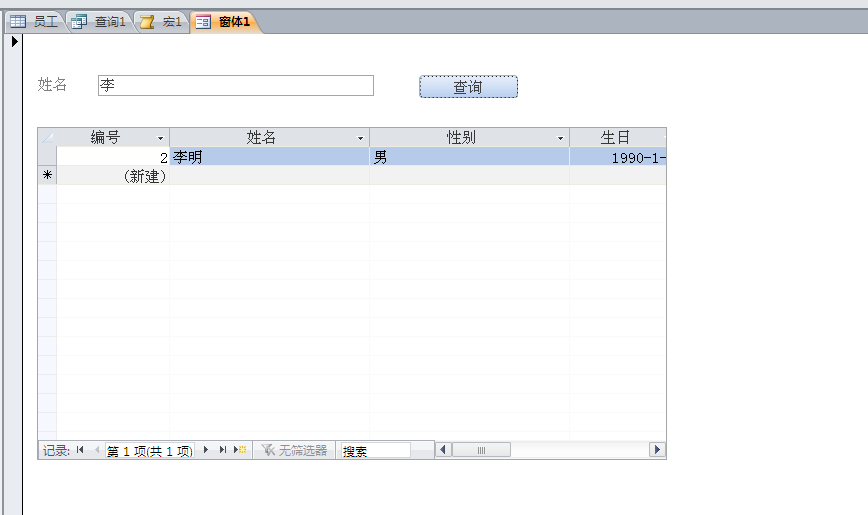This screenshot has width=868, height=515.
Task: Click the 搜索 search box
Action: (376, 451)
